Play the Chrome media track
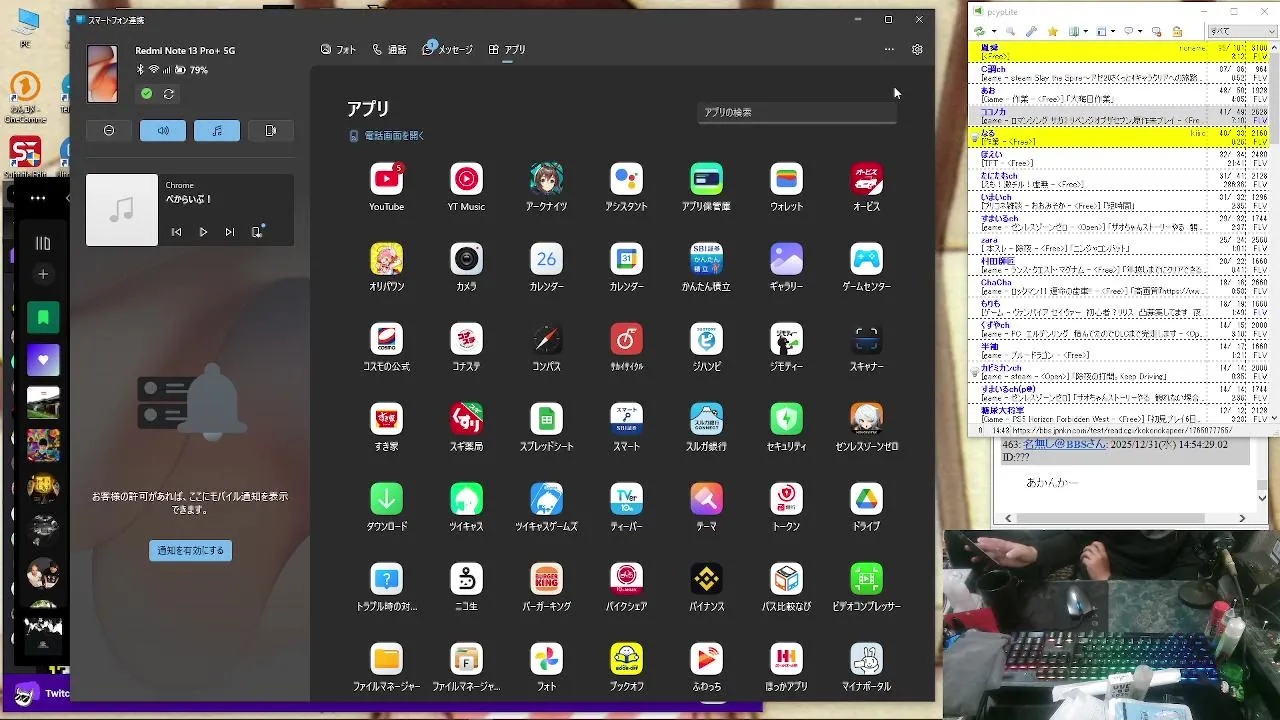The width and height of the screenshot is (1280, 720). coord(203,232)
